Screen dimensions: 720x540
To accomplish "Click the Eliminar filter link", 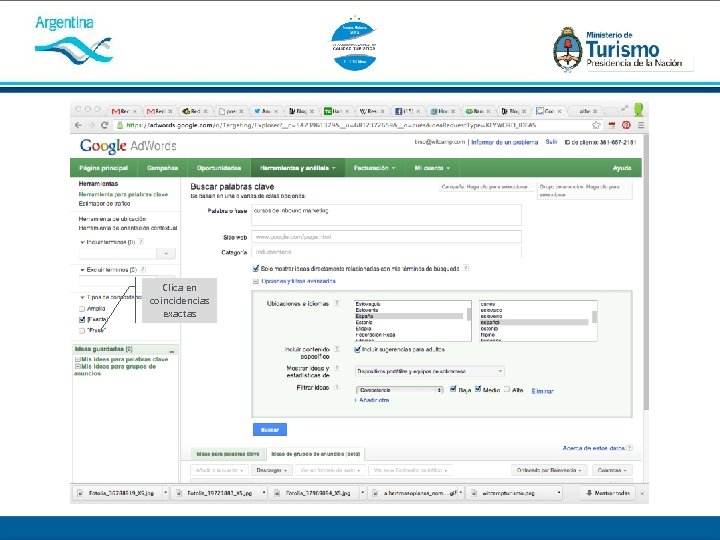I will (542, 391).
